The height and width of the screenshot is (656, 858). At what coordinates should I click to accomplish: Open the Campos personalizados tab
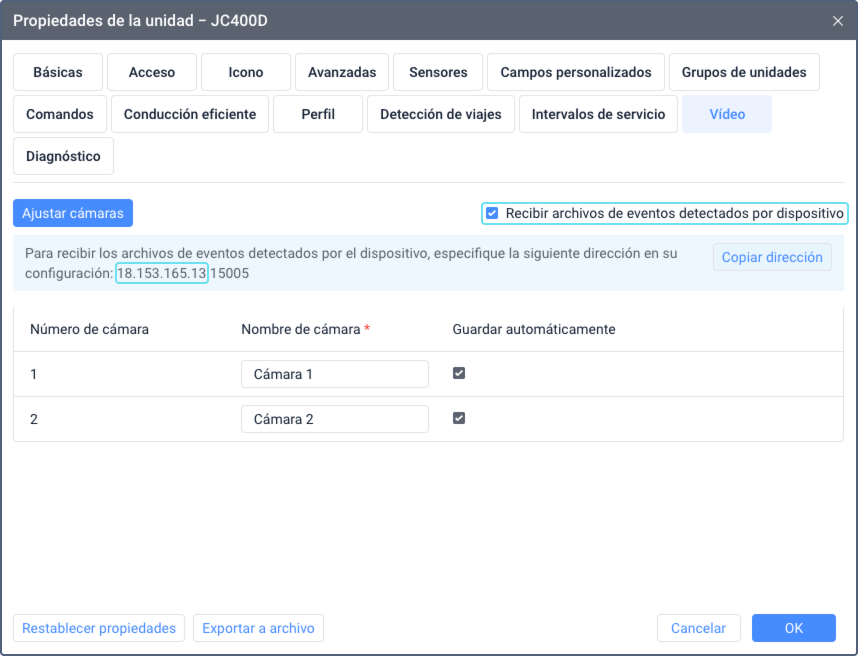click(x=576, y=72)
